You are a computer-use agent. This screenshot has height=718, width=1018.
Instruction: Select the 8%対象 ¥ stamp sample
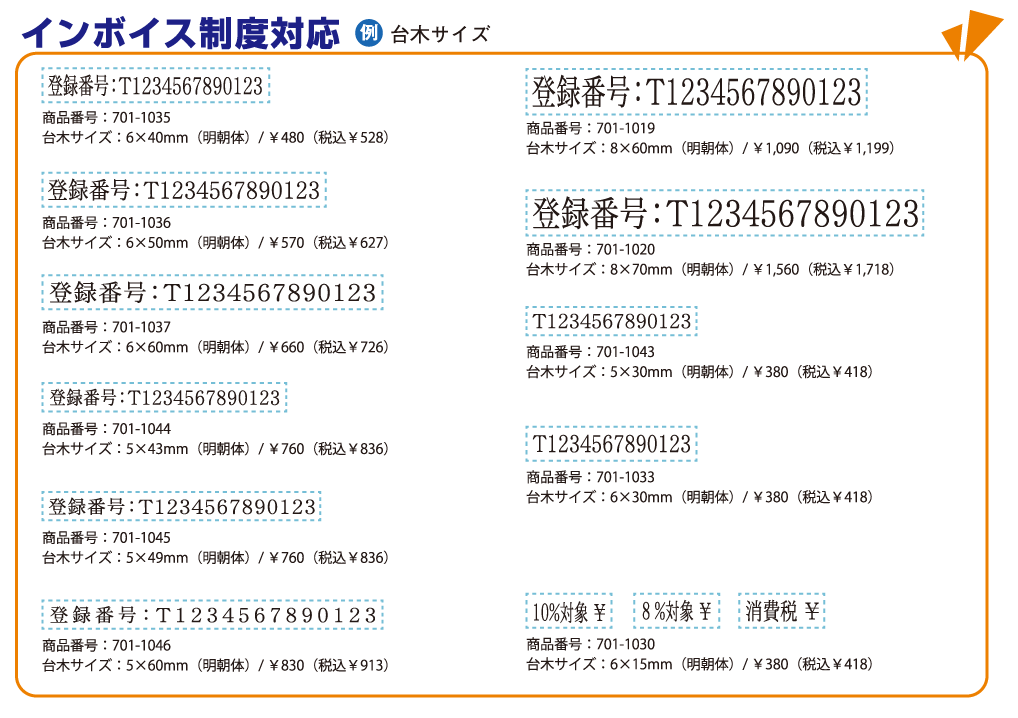click(x=676, y=611)
